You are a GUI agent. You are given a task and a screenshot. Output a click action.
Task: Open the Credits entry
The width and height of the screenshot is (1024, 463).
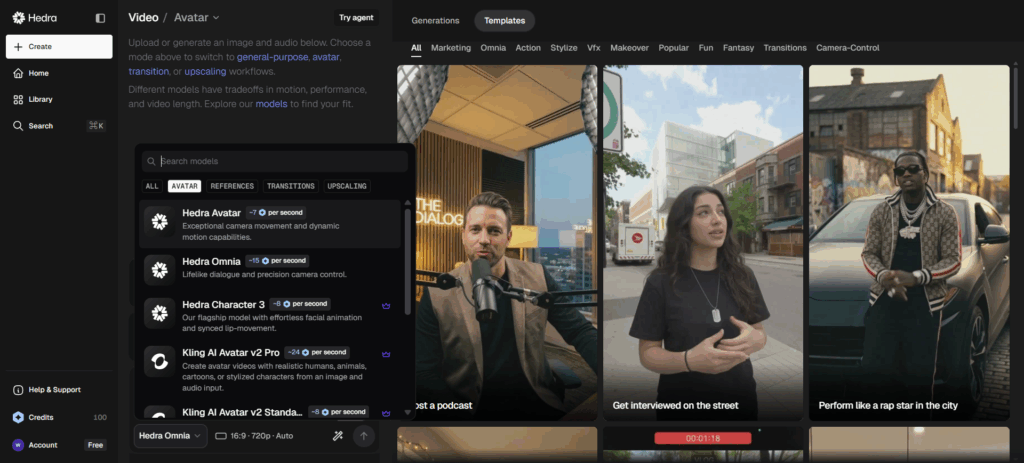pyautogui.click(x=59, y=417)
